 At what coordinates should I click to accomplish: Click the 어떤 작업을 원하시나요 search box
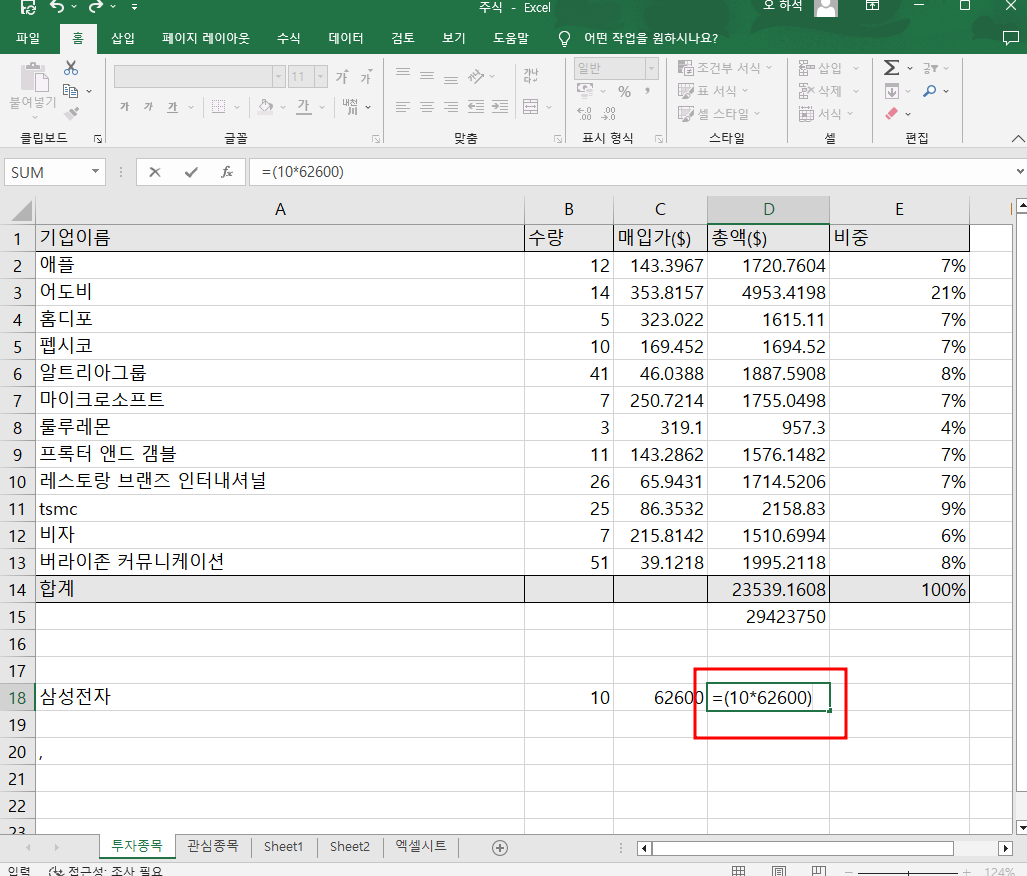click(650, 38)
